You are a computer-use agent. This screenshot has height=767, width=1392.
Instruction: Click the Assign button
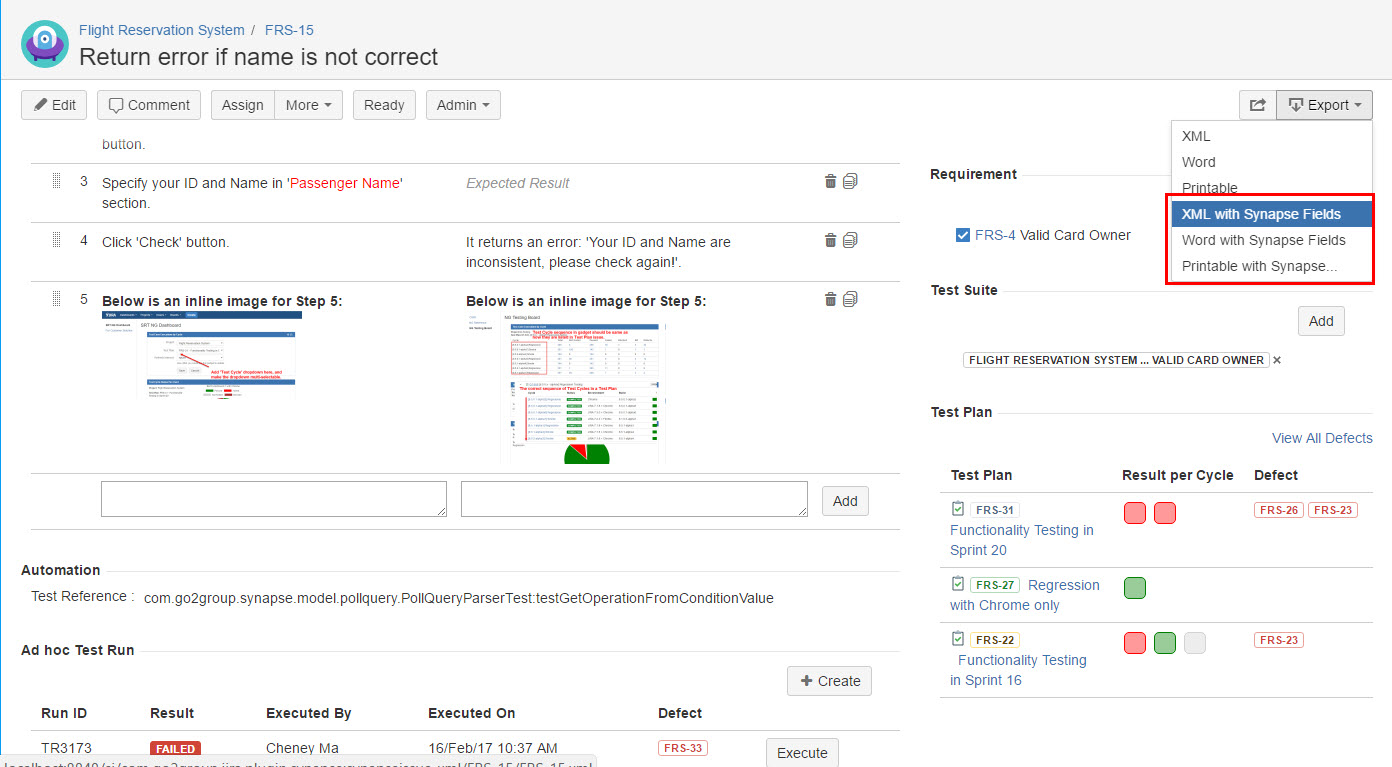click(243, 105)
